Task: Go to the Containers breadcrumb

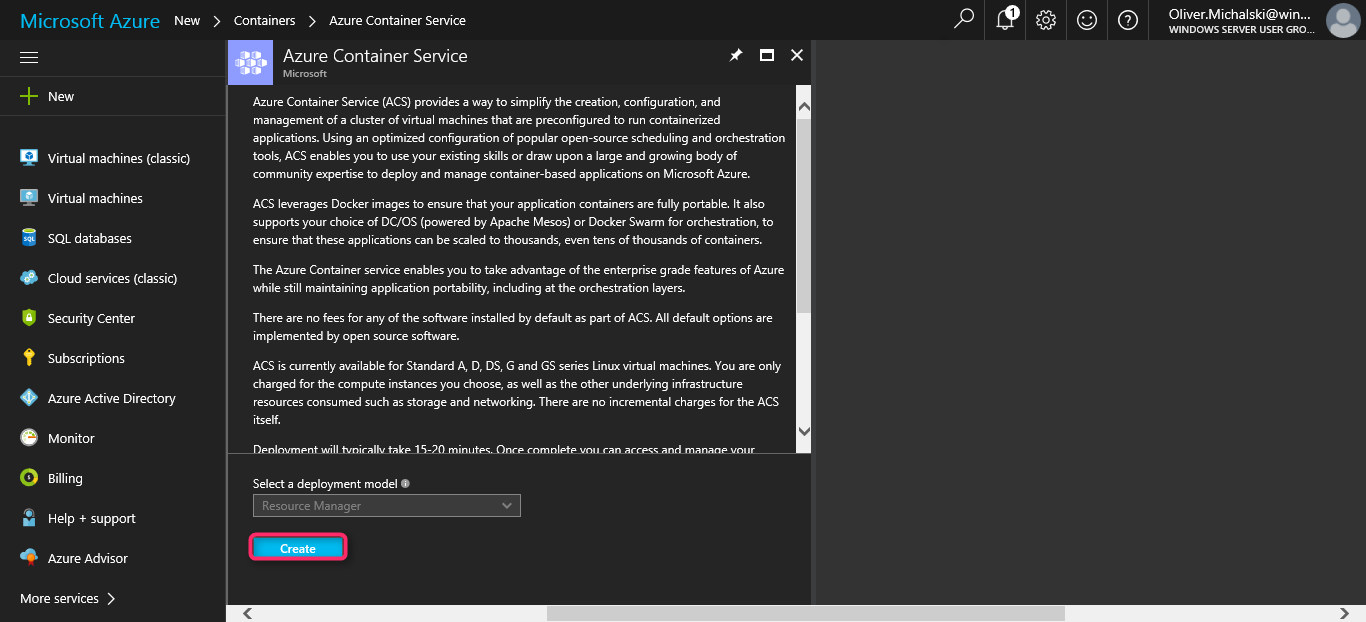Action: click(264, 20)
